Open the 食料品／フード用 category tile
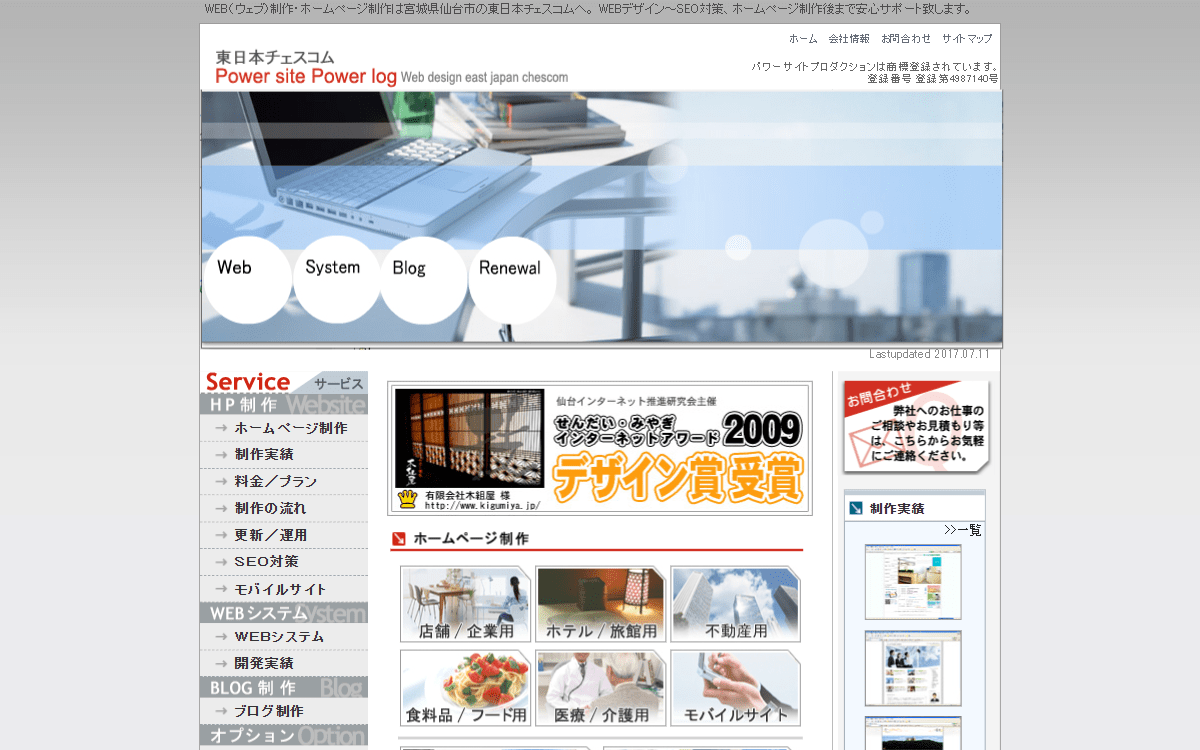Viewport: 1200px width, 750px height. [x=465, y=688]
